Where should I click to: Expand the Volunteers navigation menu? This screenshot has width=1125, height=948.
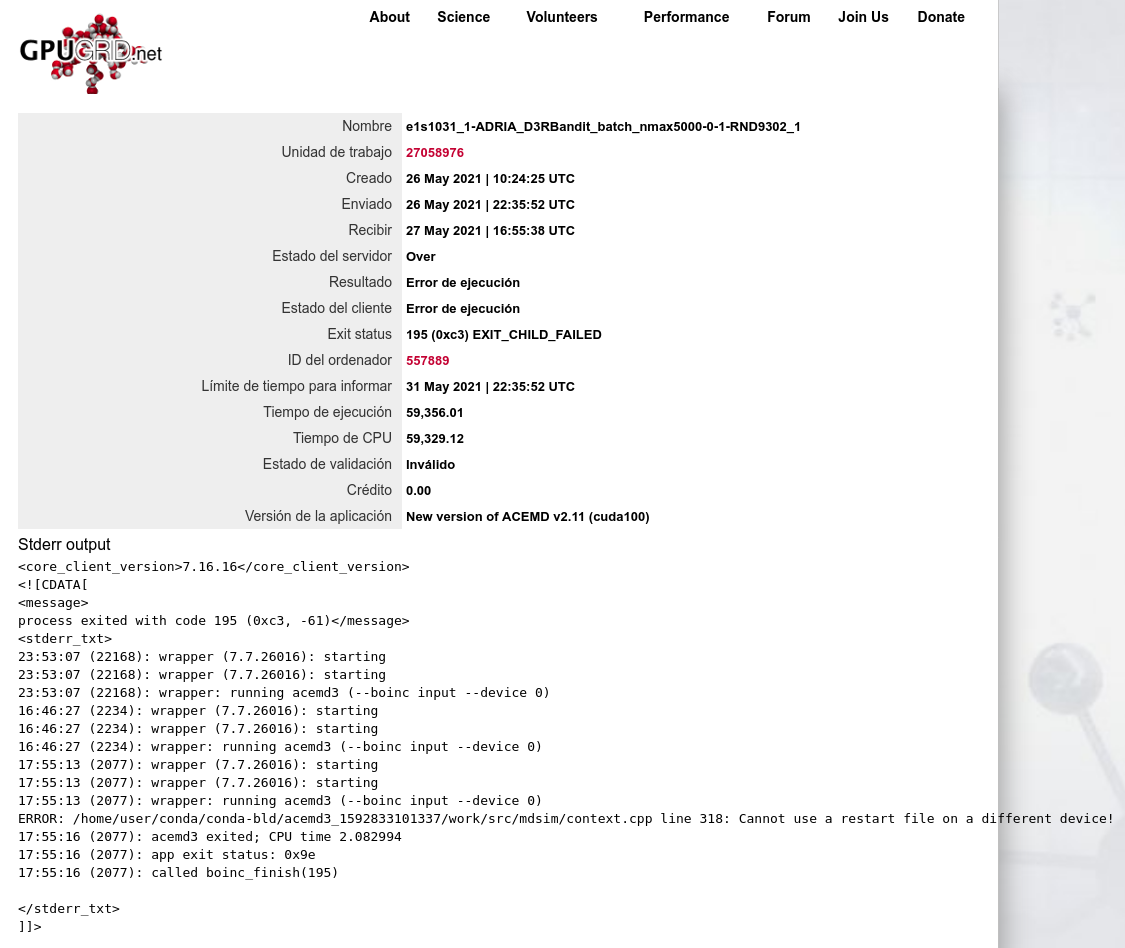click(561, 17)
